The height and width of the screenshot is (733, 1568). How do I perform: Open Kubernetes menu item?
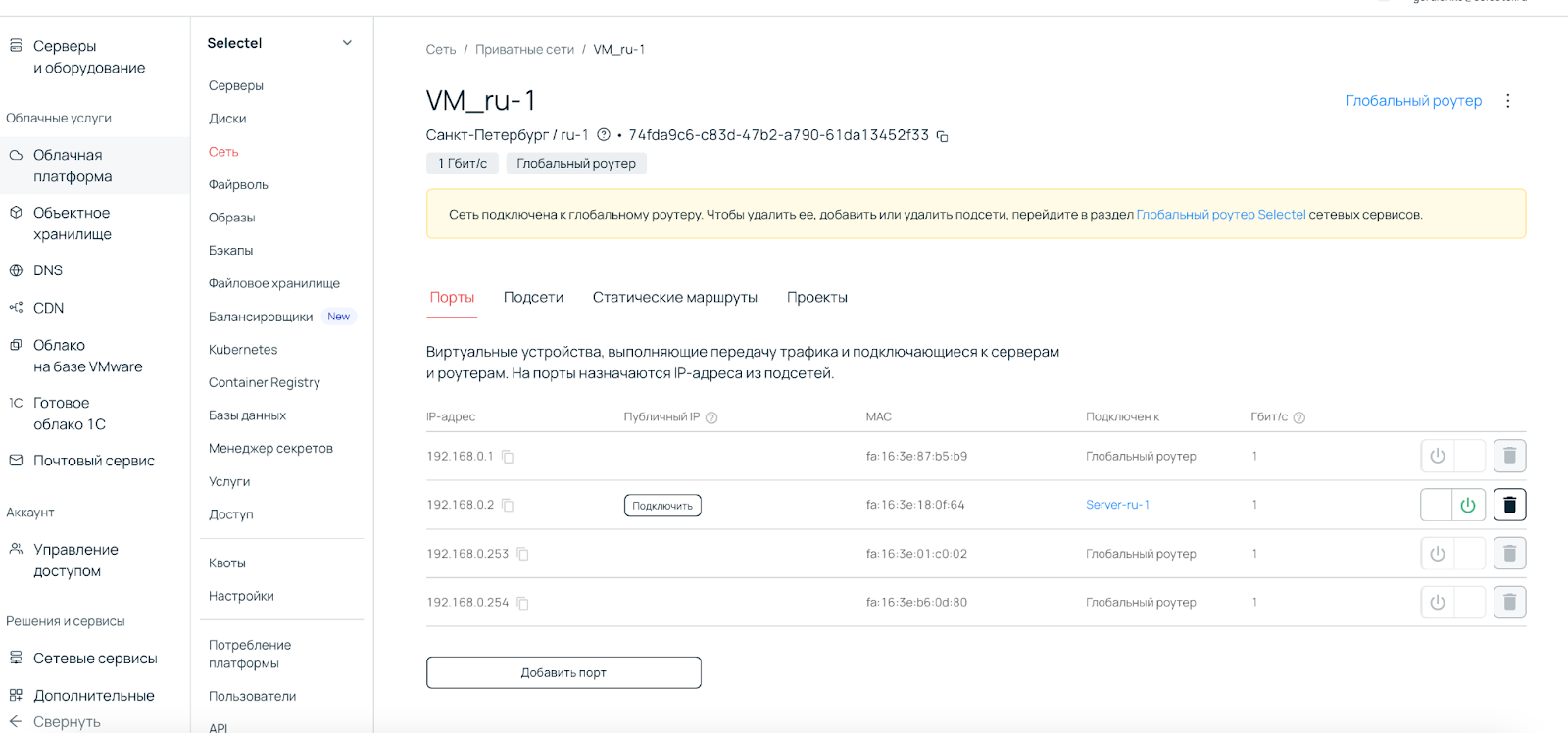click(243, 349)
